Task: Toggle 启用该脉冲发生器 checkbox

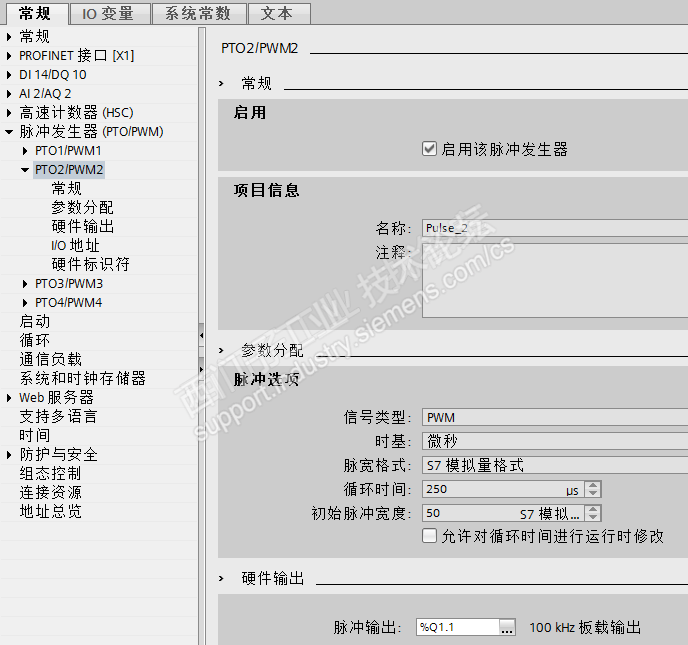Action: (x=429, y=149)
